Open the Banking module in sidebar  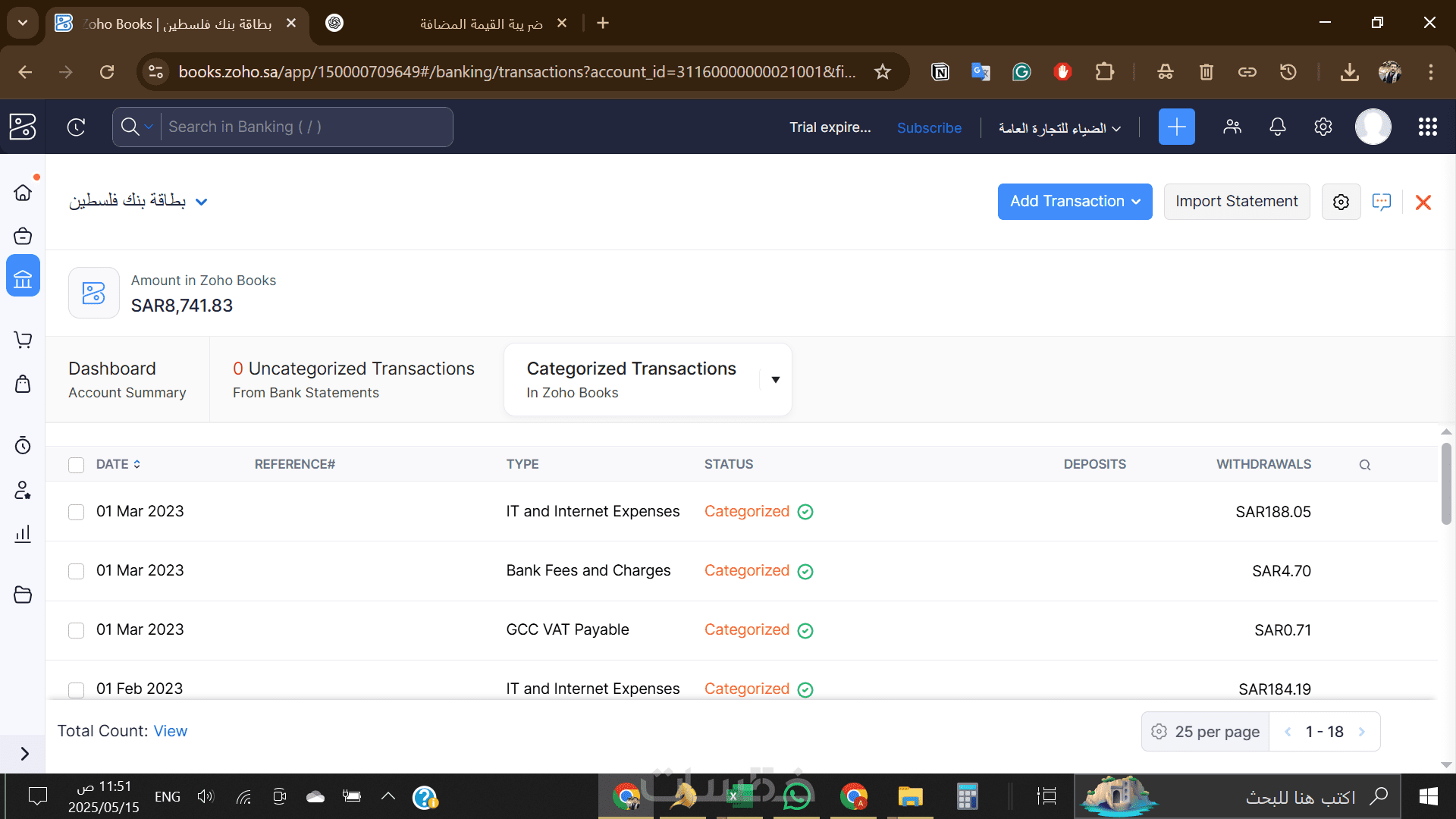[x=23, y=278]
